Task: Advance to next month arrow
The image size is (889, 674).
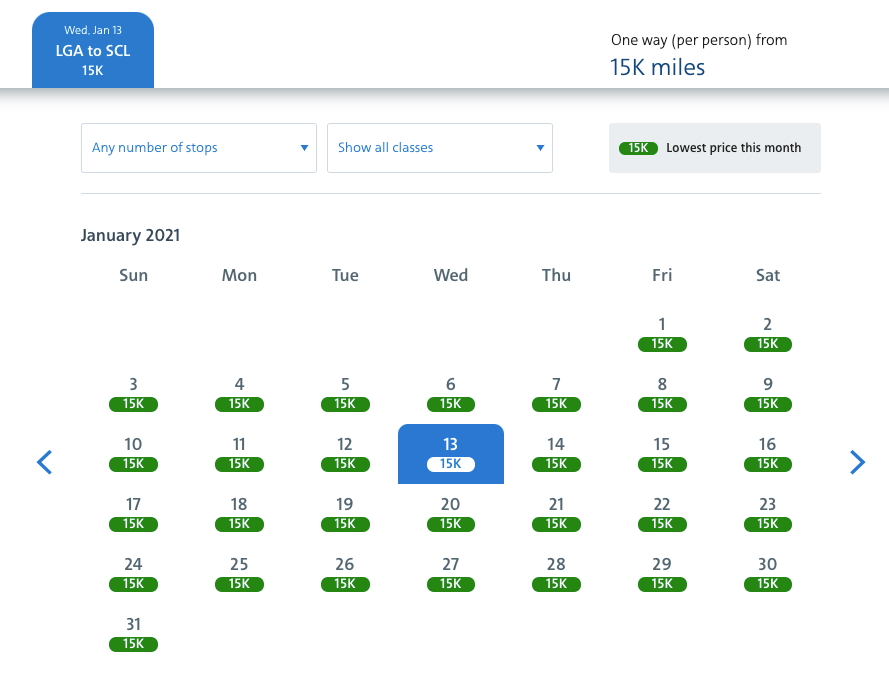Action: [x=857, y=462]
